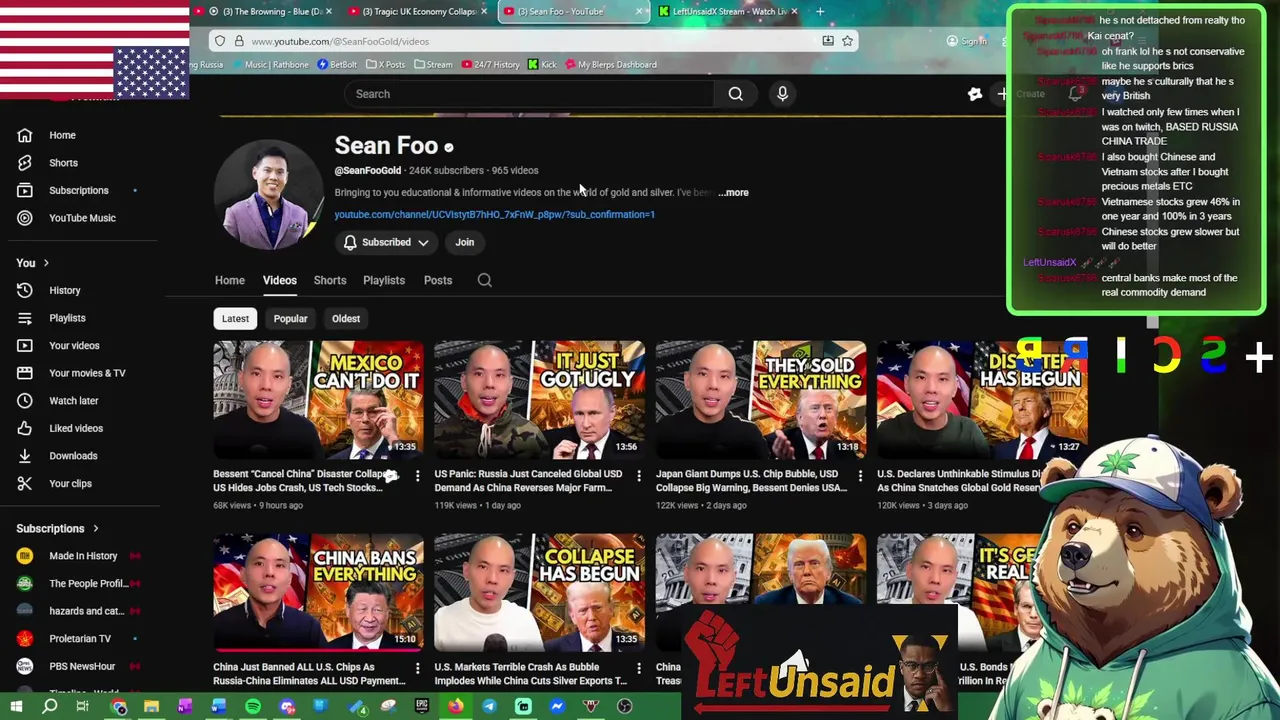Open options for U.S. Markets Terrible Crash video
The image size is (1280, 720).
coord(639,668)
